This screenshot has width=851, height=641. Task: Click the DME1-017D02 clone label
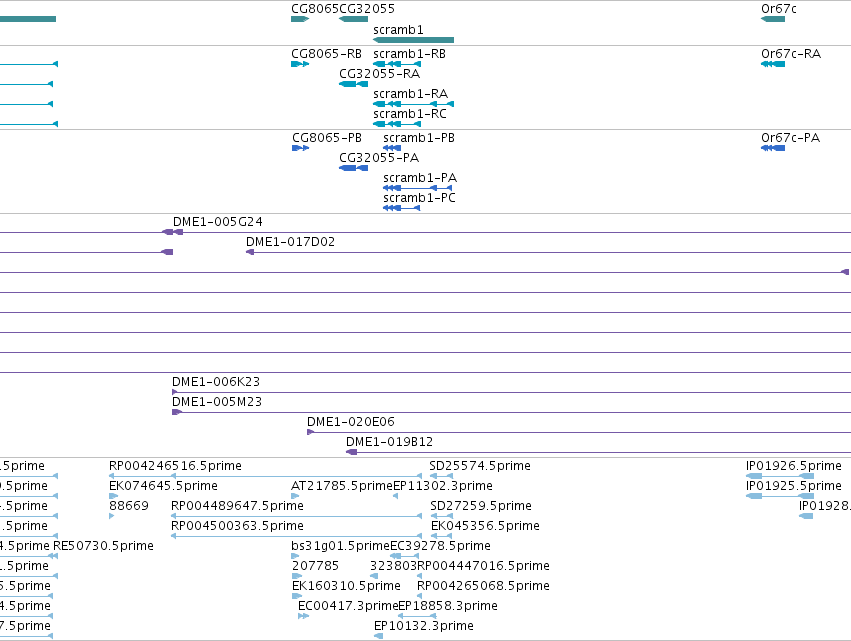(x=290, y=242)
